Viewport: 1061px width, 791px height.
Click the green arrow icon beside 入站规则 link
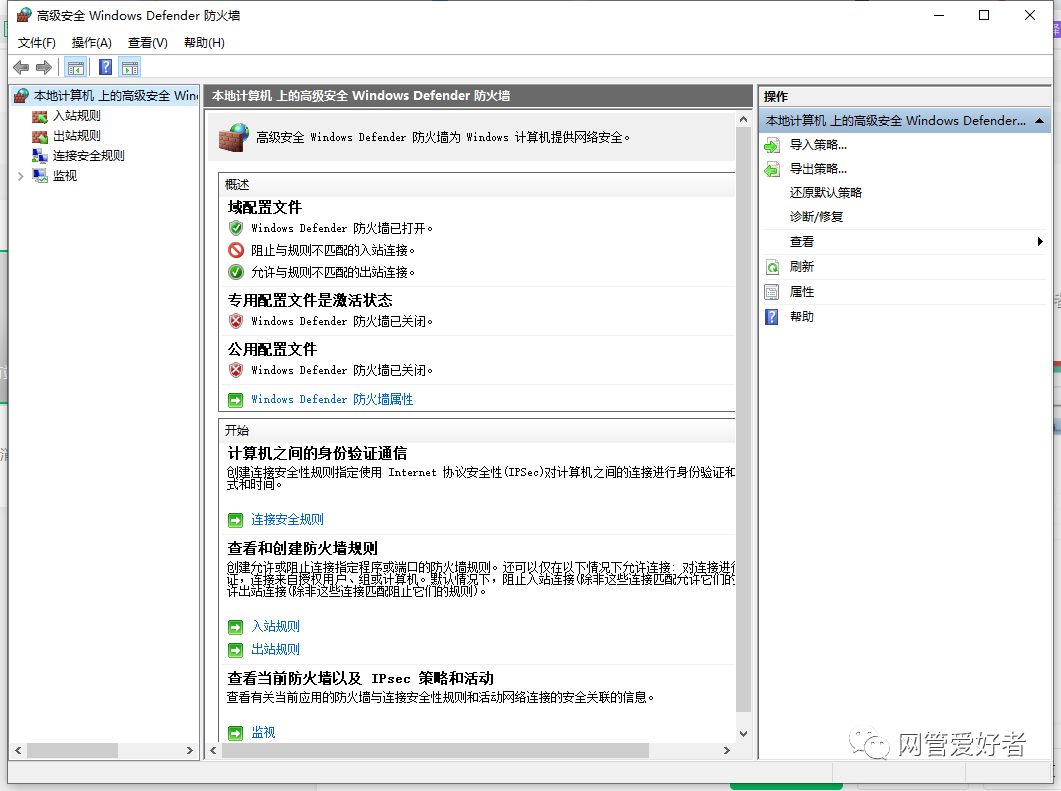235,627
